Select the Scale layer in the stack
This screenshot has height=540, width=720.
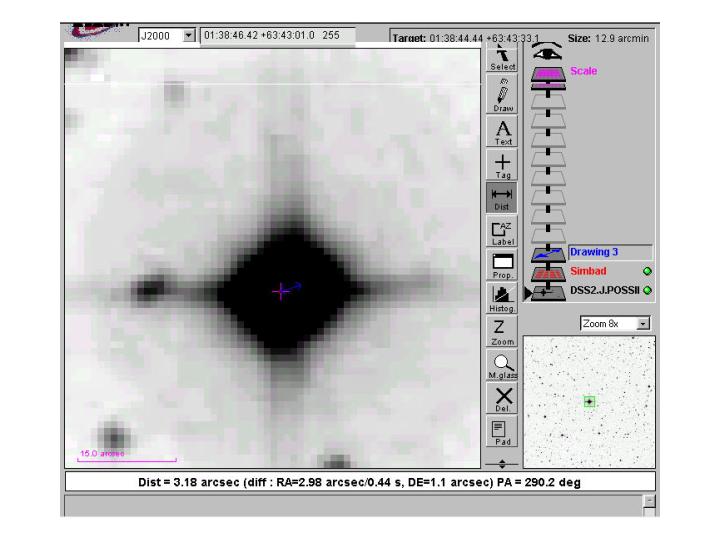547,73
